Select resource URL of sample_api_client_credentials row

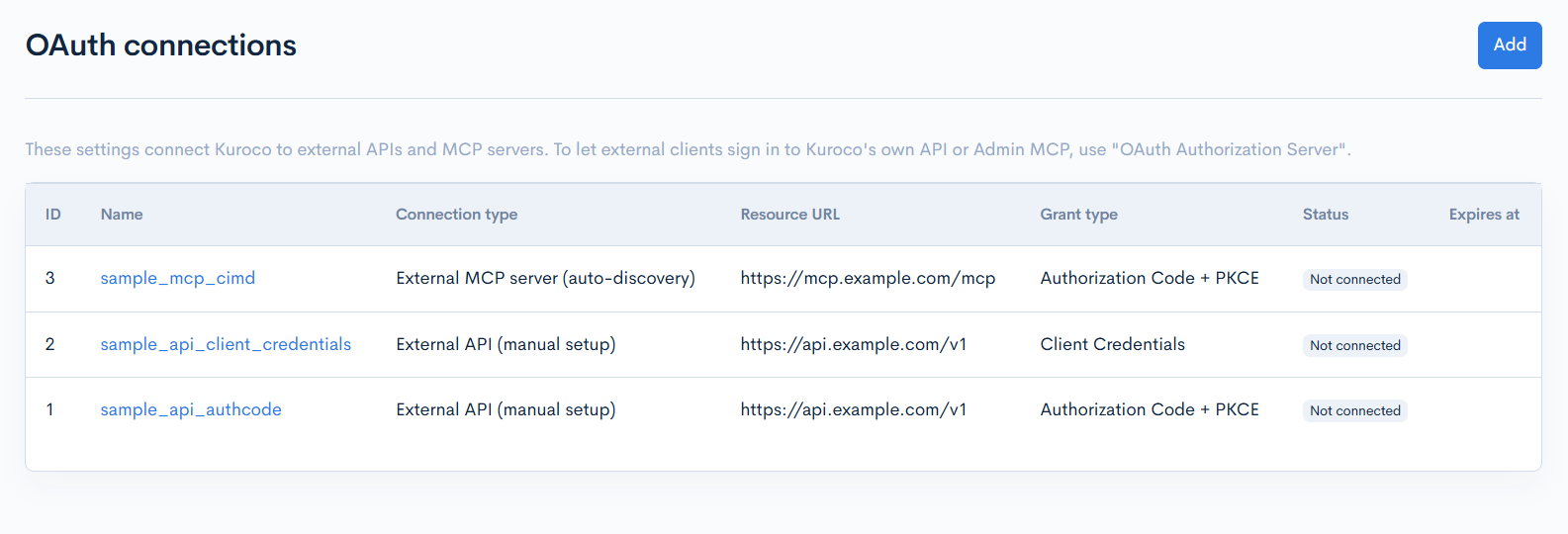854,344
